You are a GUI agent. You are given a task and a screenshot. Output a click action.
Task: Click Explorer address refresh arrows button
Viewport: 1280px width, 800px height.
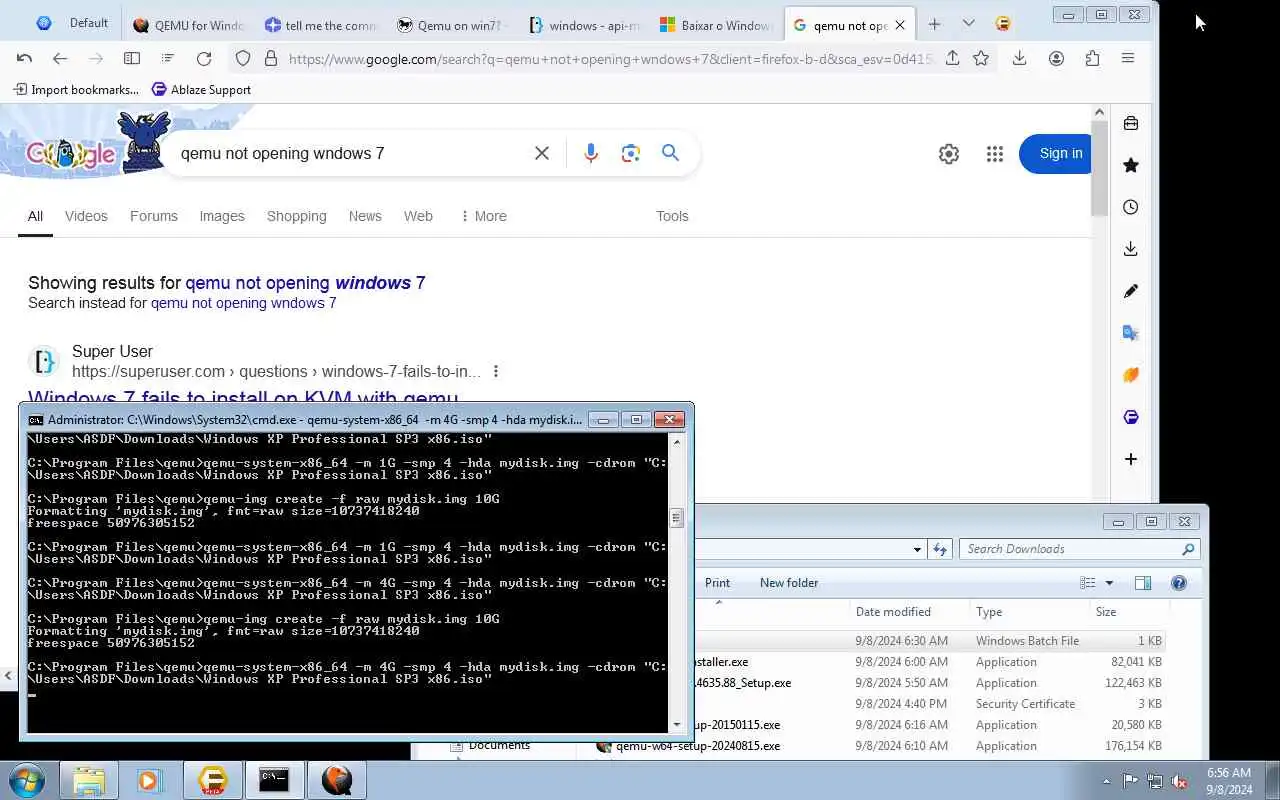(x=940, y=549)
